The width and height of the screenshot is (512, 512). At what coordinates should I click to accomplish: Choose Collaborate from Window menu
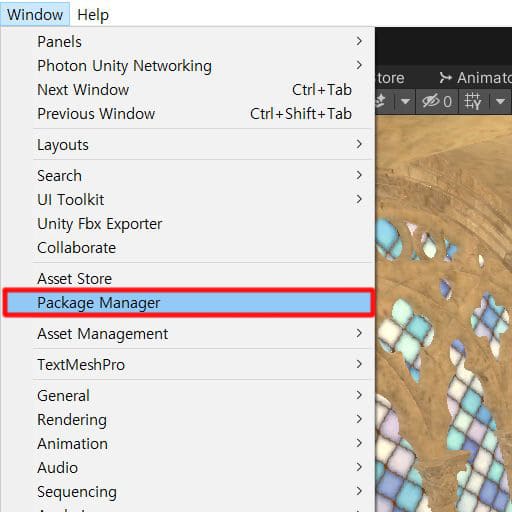click(x=187, y=248)
